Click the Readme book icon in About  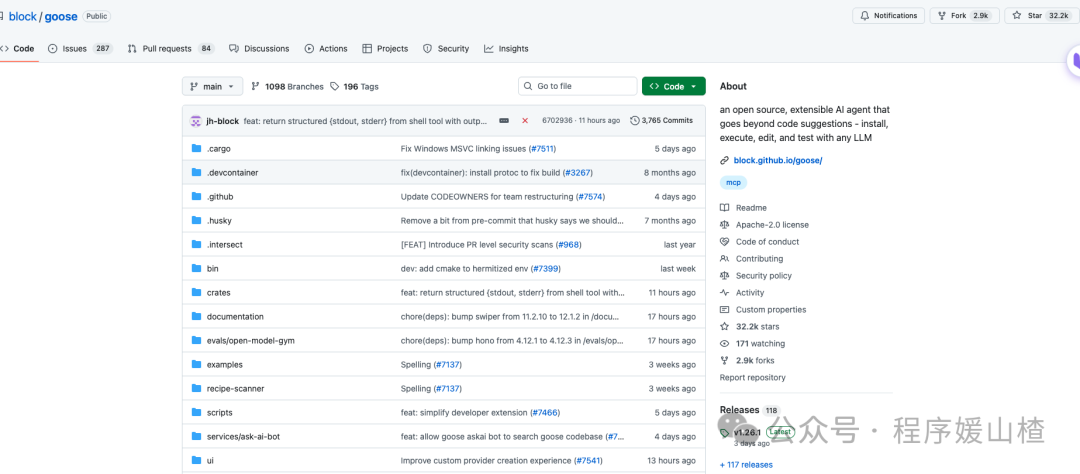tap(725, 208)
